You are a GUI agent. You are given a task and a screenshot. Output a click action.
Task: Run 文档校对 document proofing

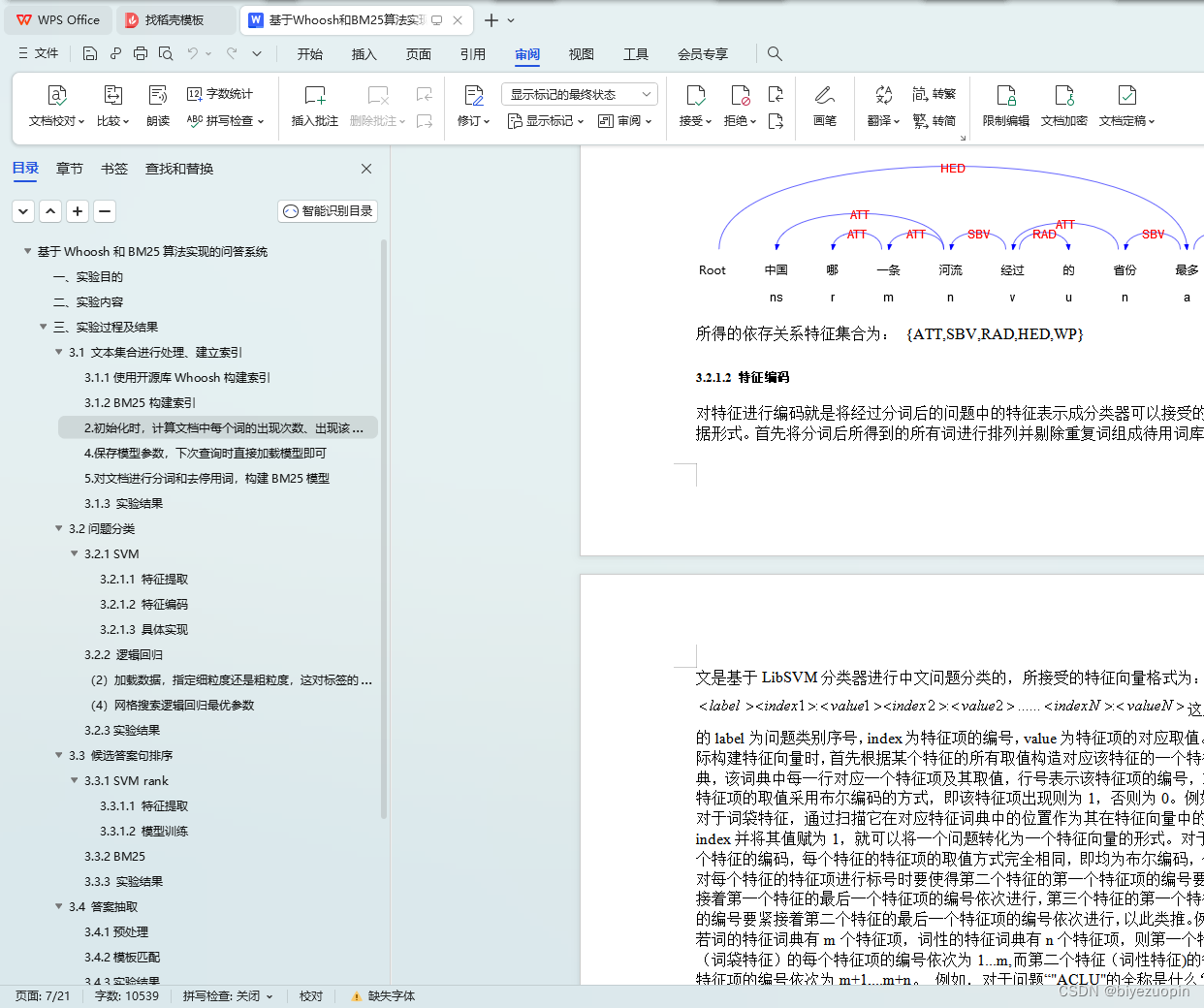[x=55, y=105]
